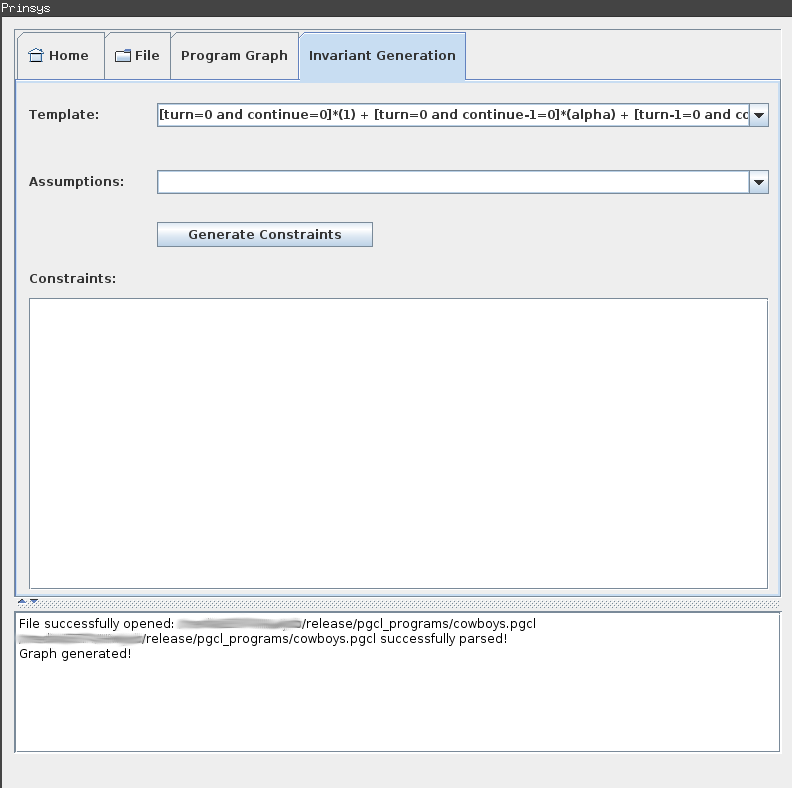Select the Invariant Generation tab

click(x=382, y=56)
